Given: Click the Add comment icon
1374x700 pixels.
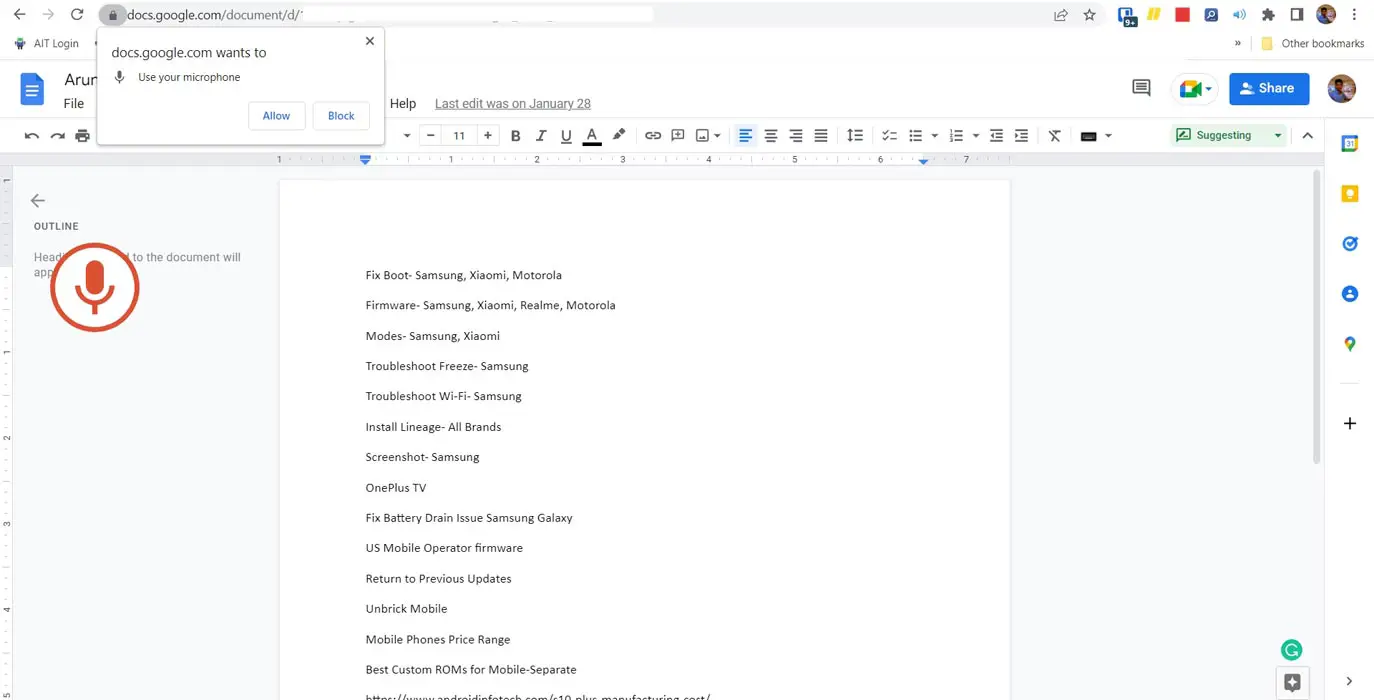Looking at the screenshot, I should click(678, 136).
